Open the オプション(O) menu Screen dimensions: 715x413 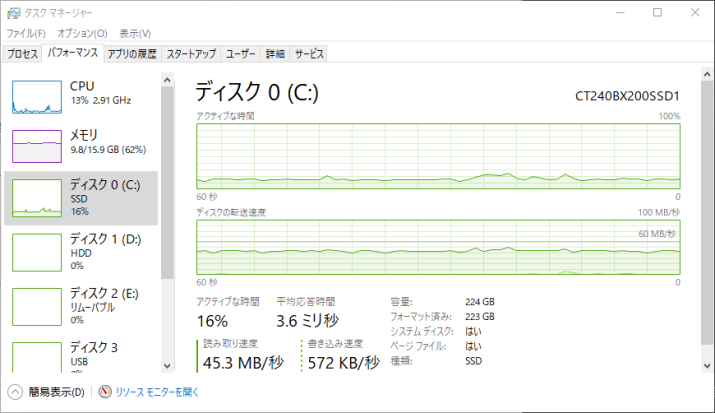[x=82, y=33]
